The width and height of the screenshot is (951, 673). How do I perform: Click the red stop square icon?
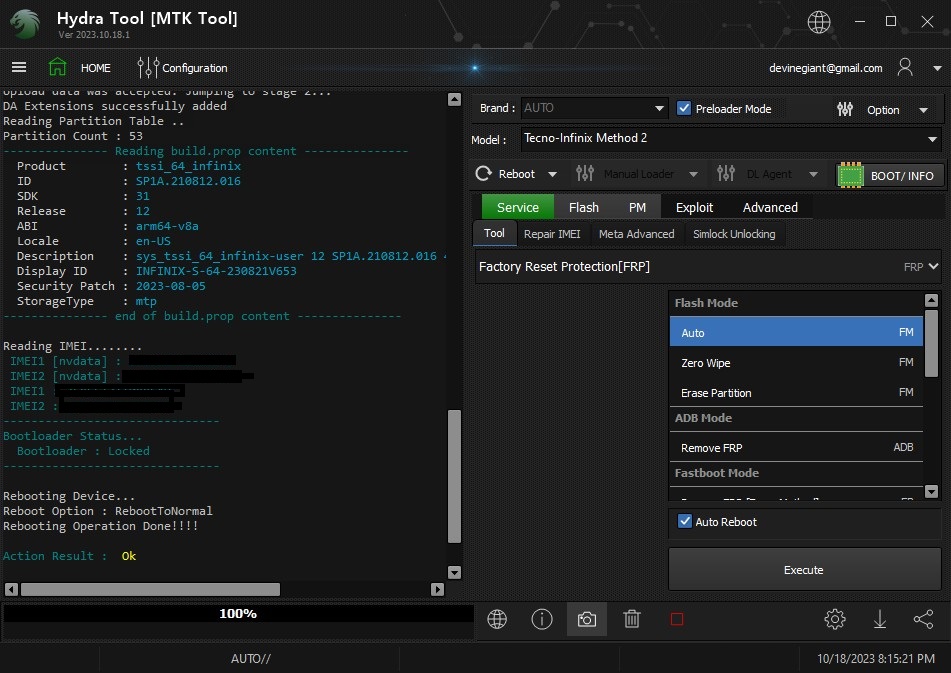click(x=677, y=619)
